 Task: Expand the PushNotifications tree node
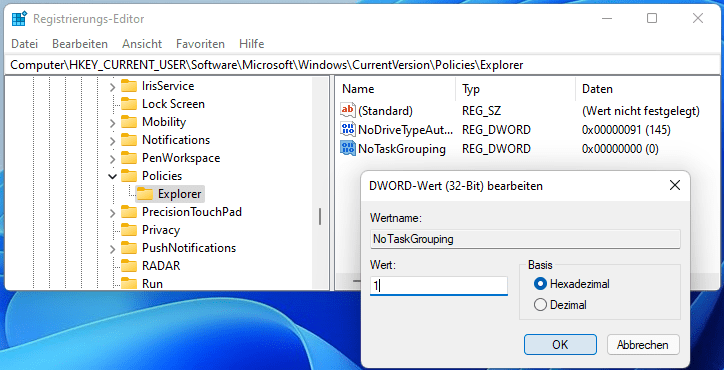pos(112,249)
